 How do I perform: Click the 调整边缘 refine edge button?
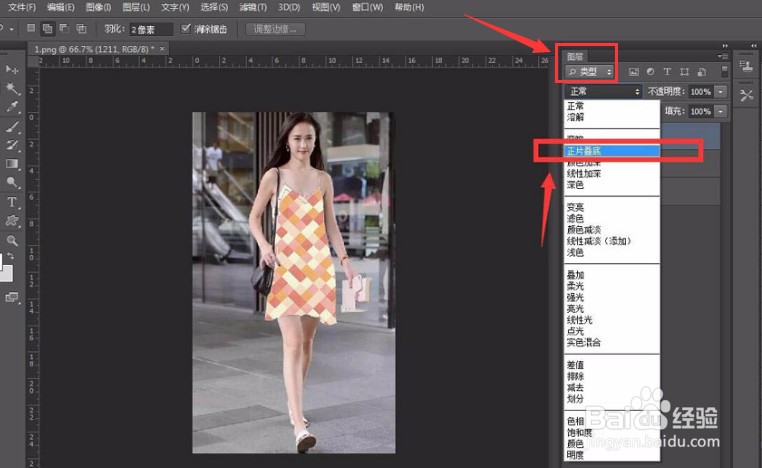(275, 29)
